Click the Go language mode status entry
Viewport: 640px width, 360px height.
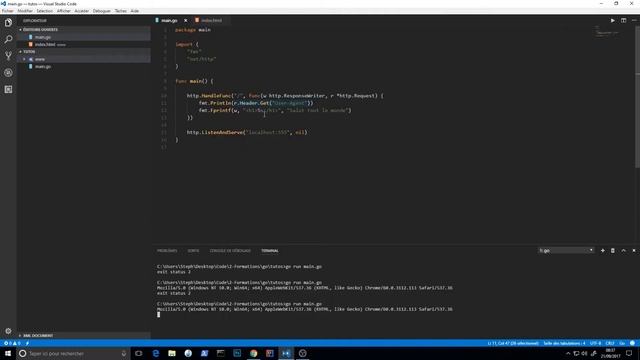tap(622, 343)
